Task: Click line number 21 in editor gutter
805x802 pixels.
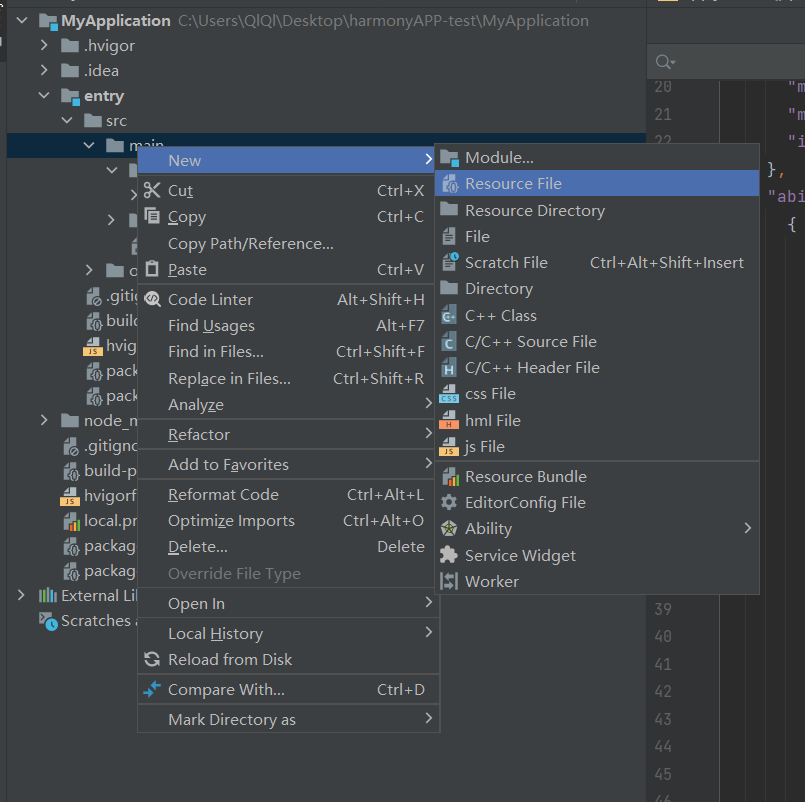Action: coord(663,114)
